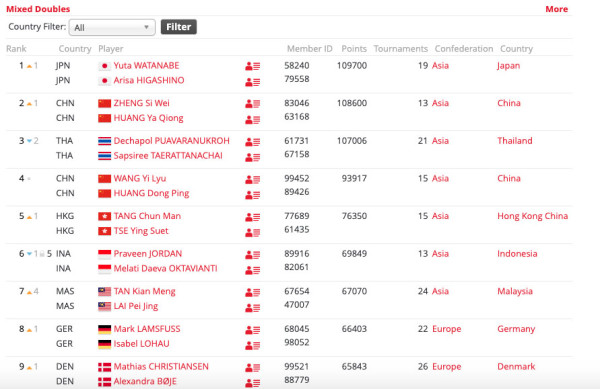Click China flag beside ZHENG Si Wei

104,103
